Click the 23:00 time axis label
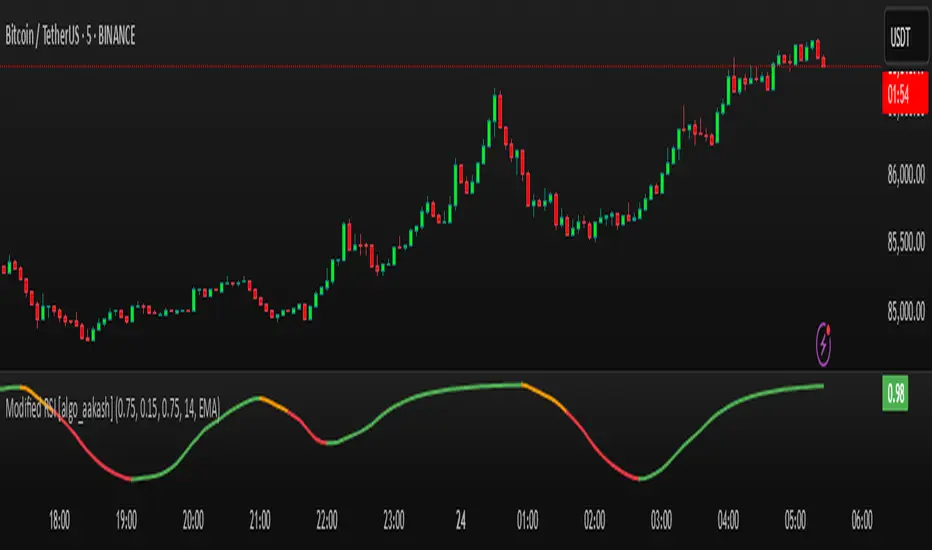The width and height of the screenshot is (932, 550). click(x=393, y=520)
